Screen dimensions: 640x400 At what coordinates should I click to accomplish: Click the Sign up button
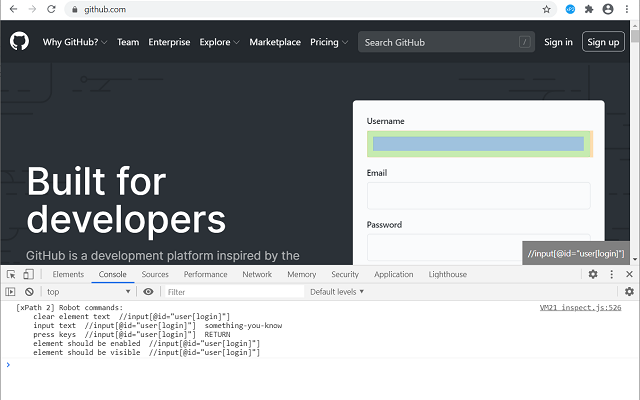pos(603,42)
